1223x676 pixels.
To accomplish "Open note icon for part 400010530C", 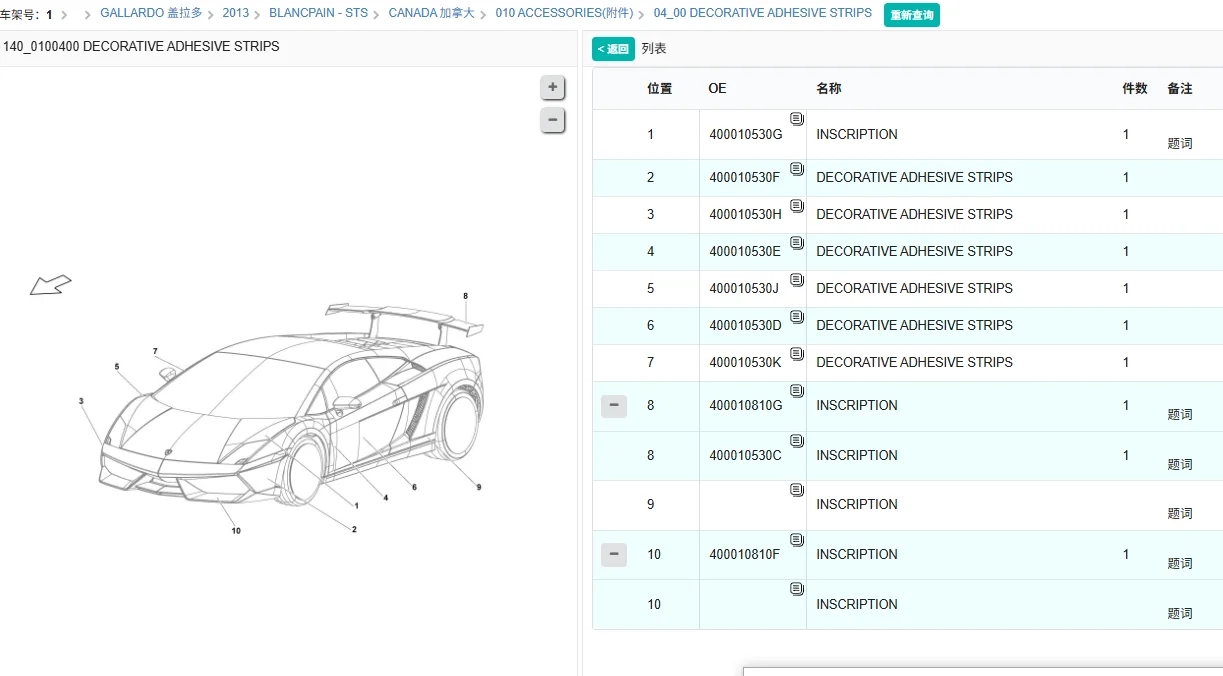I will pos(797,441).
